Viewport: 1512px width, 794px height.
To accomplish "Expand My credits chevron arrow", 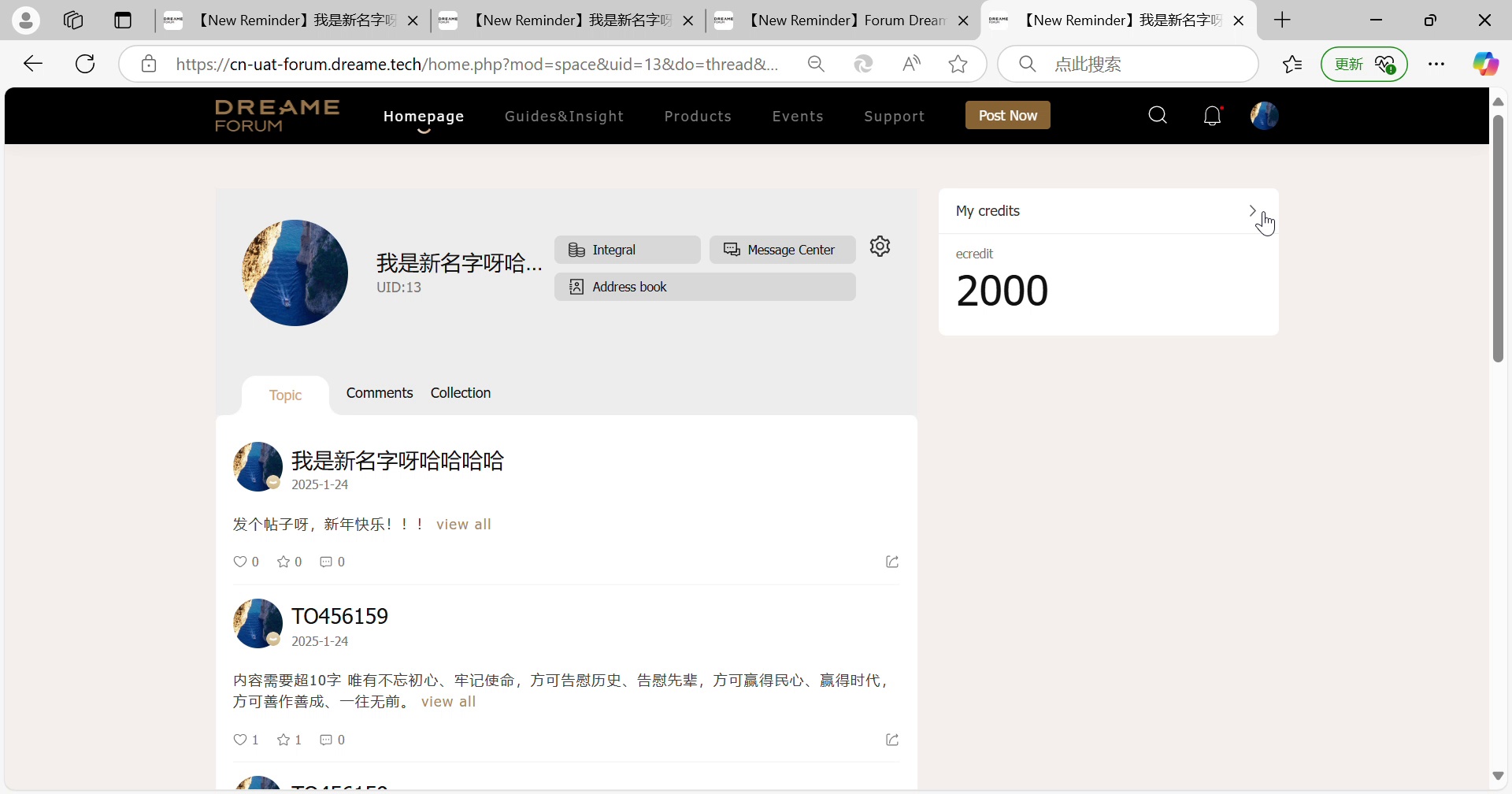I will point(1252,210).
